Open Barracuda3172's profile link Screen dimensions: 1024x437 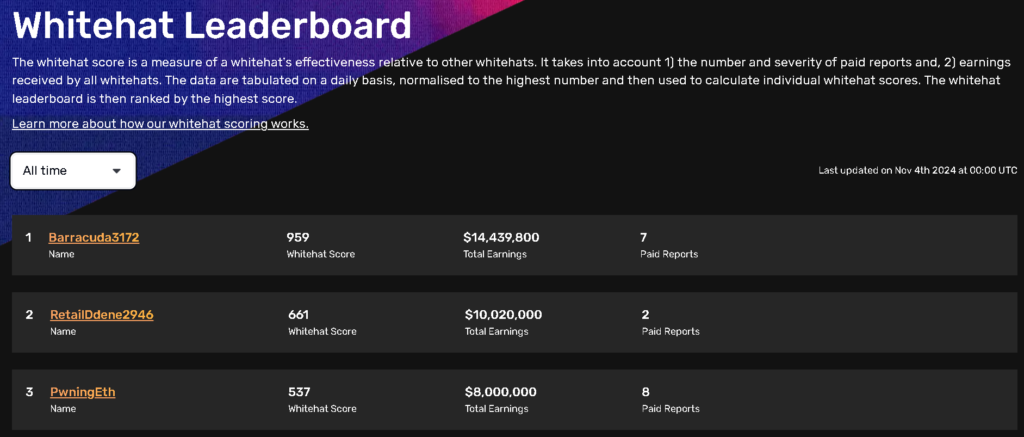pyautogui.click(x=93, y=238)
